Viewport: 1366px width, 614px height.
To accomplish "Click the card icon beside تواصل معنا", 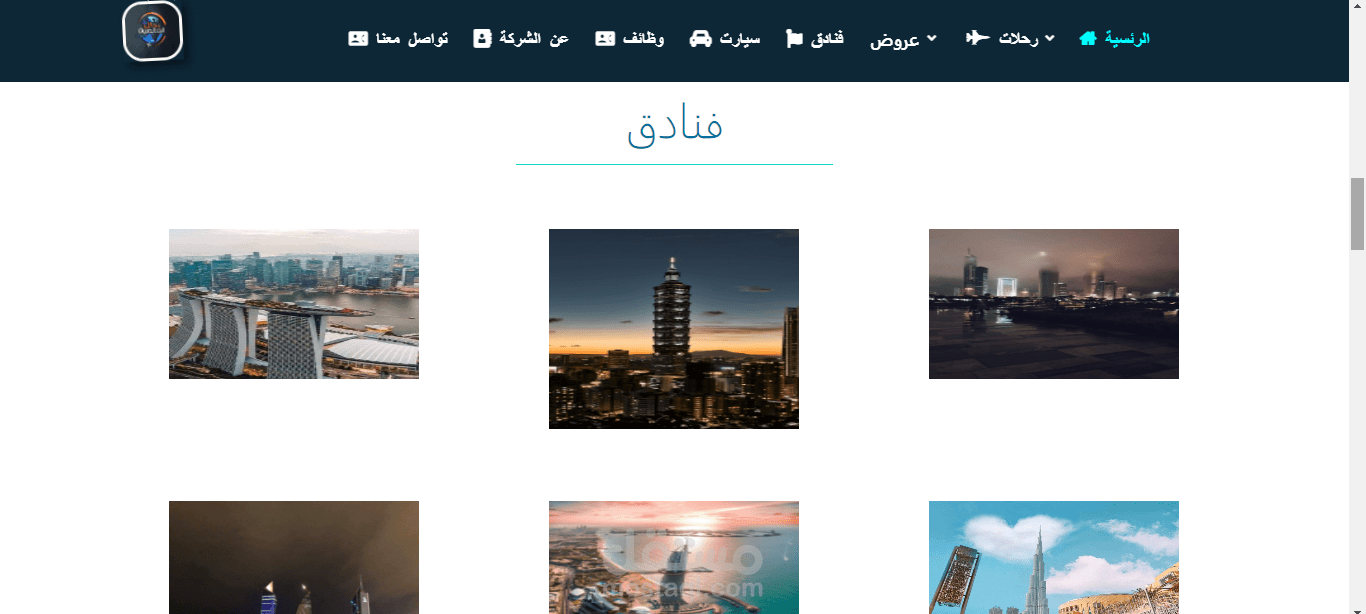I will (x=358, y=38).
